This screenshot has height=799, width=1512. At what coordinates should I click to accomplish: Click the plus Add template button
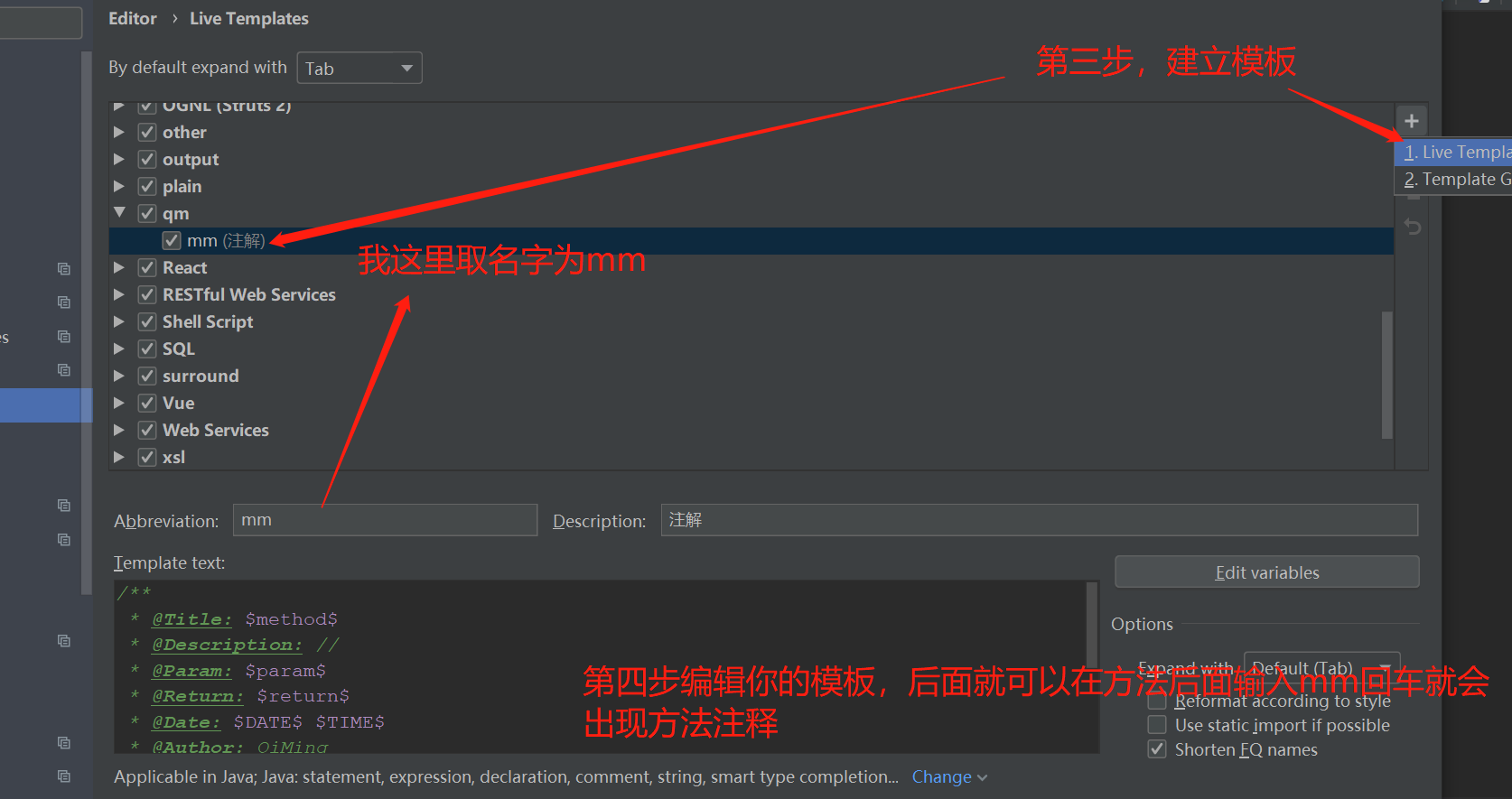(1411, 121)
